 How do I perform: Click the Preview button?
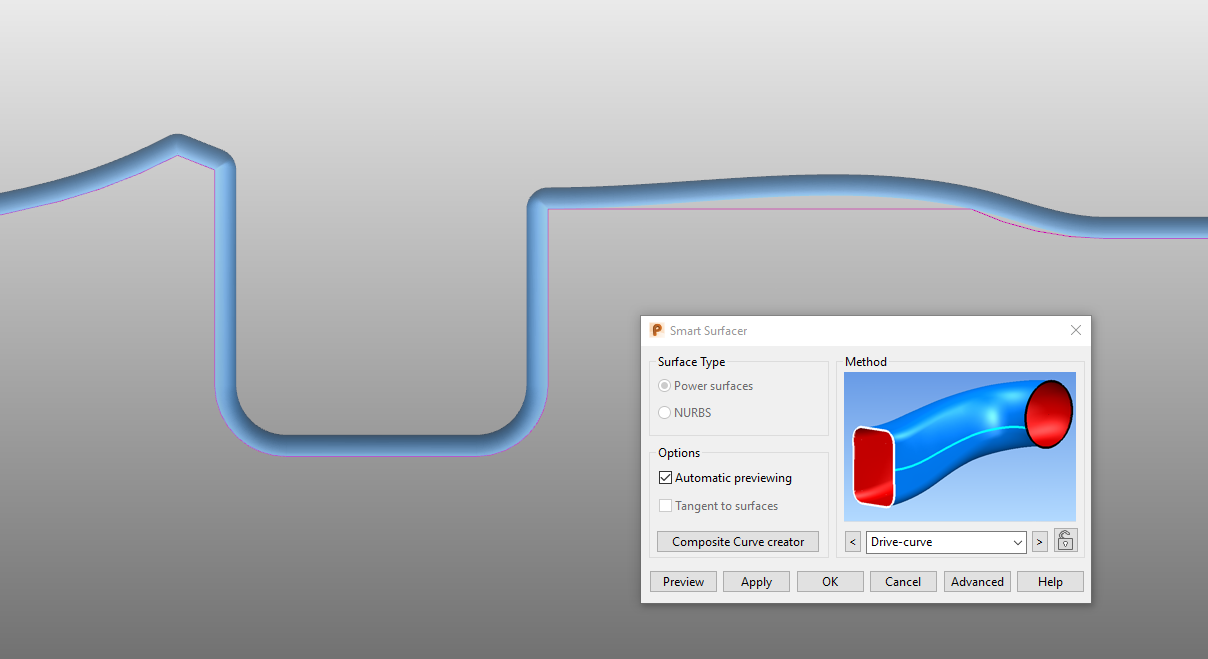683,581
